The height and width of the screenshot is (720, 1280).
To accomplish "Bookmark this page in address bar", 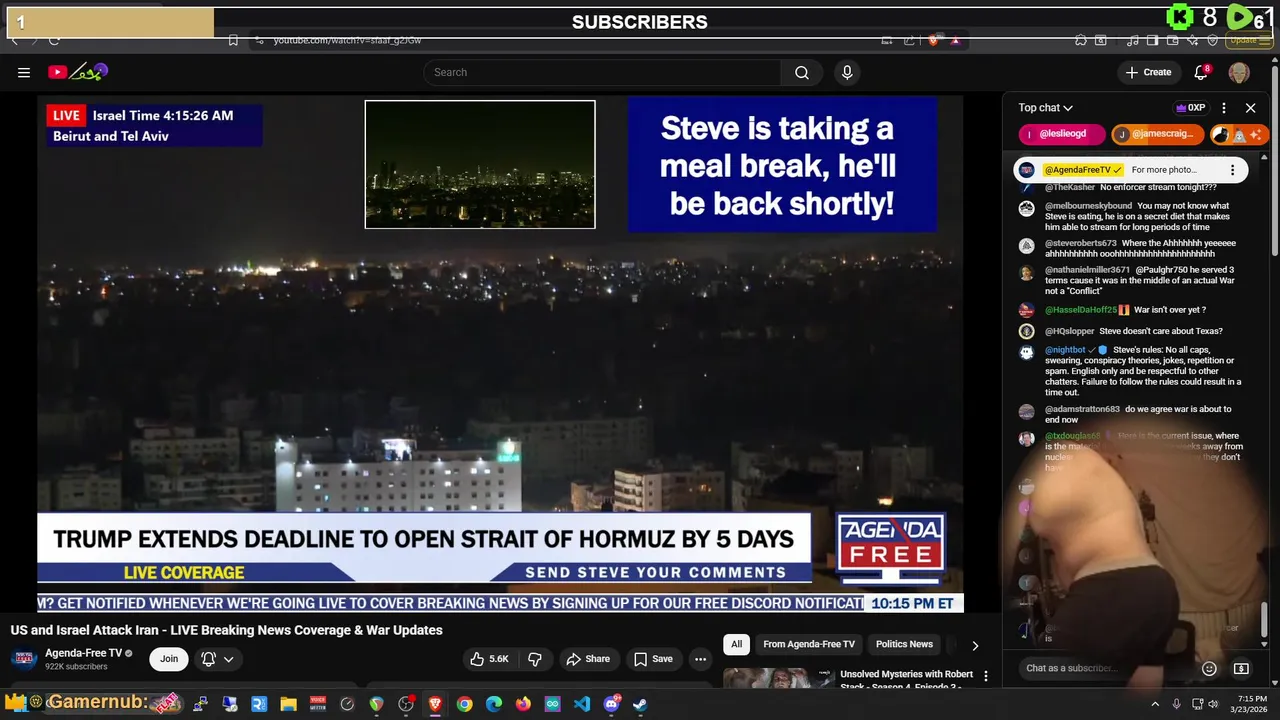I will [x=233, y=40].
